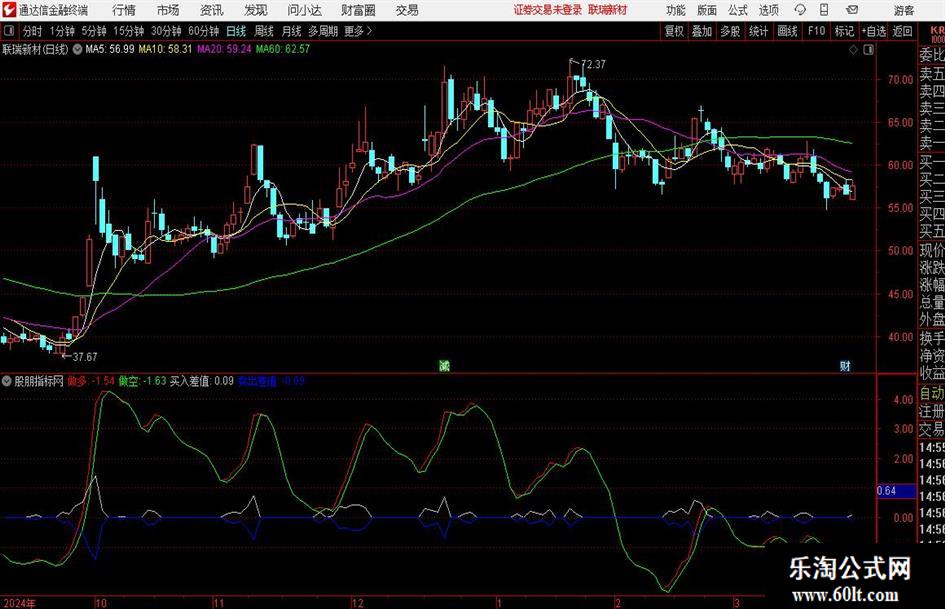945x609 pixels.
Task: Click the 多股 multi-stock toolbar button
Action: pyautogui.click(x=730, y=31)
